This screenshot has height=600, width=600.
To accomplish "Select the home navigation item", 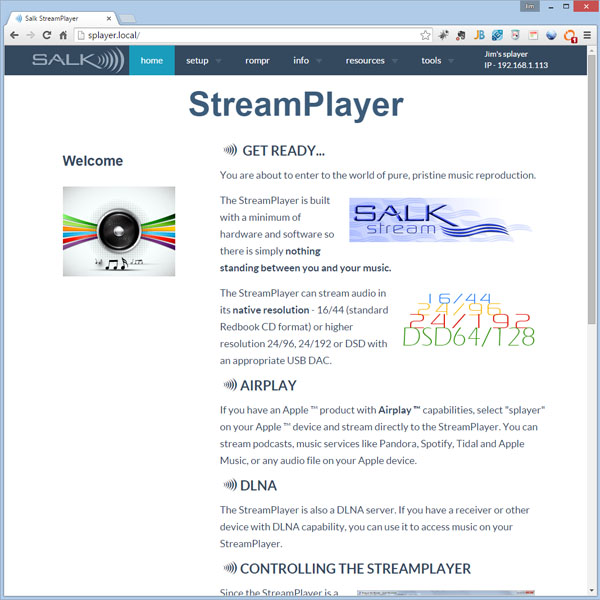I will pos(152,60).
